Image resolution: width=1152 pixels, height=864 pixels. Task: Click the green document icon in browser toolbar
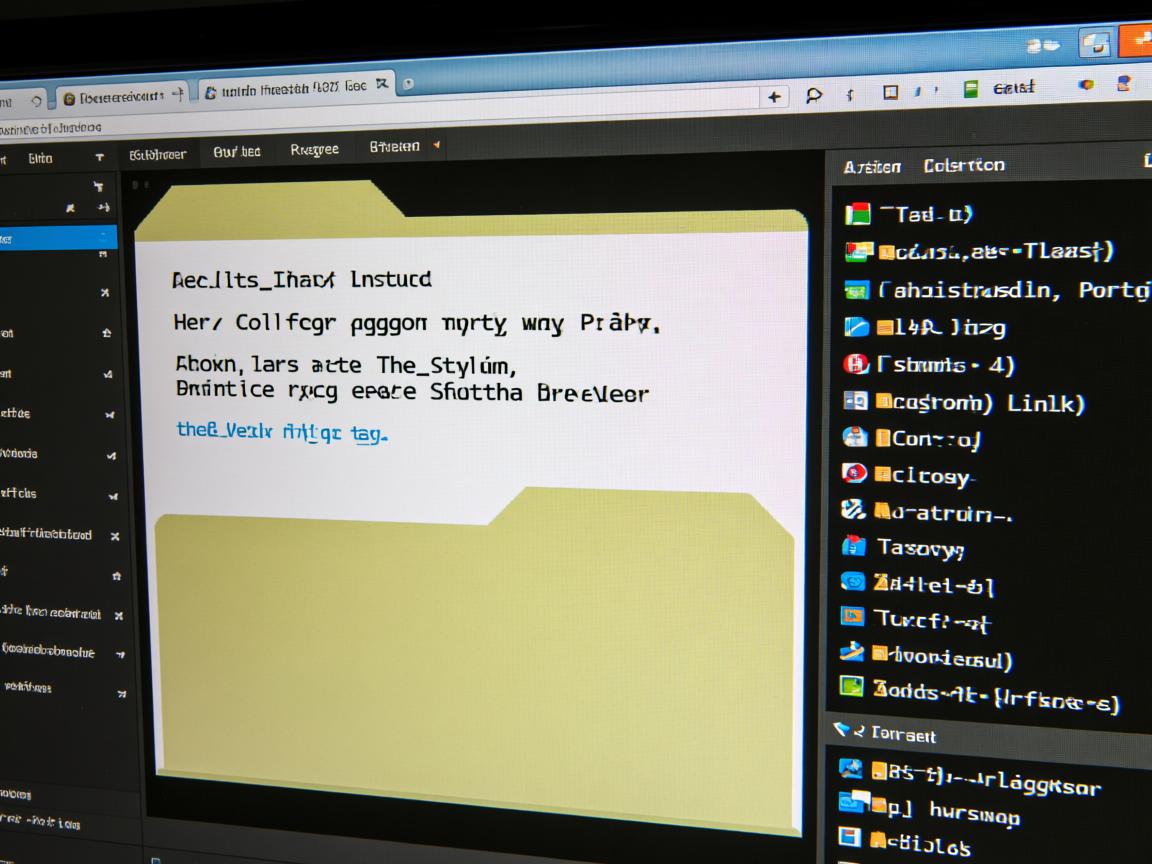(969, 90)
